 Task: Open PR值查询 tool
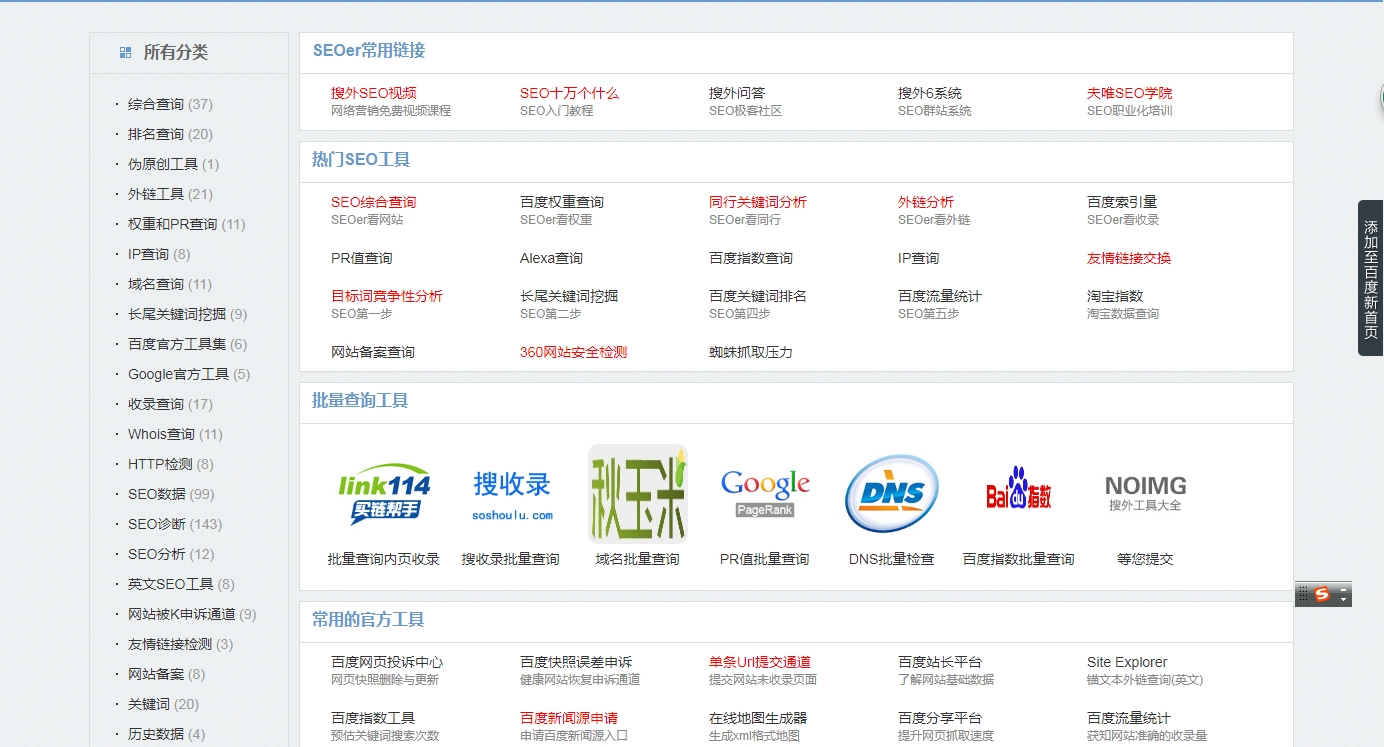pos(362,258)
